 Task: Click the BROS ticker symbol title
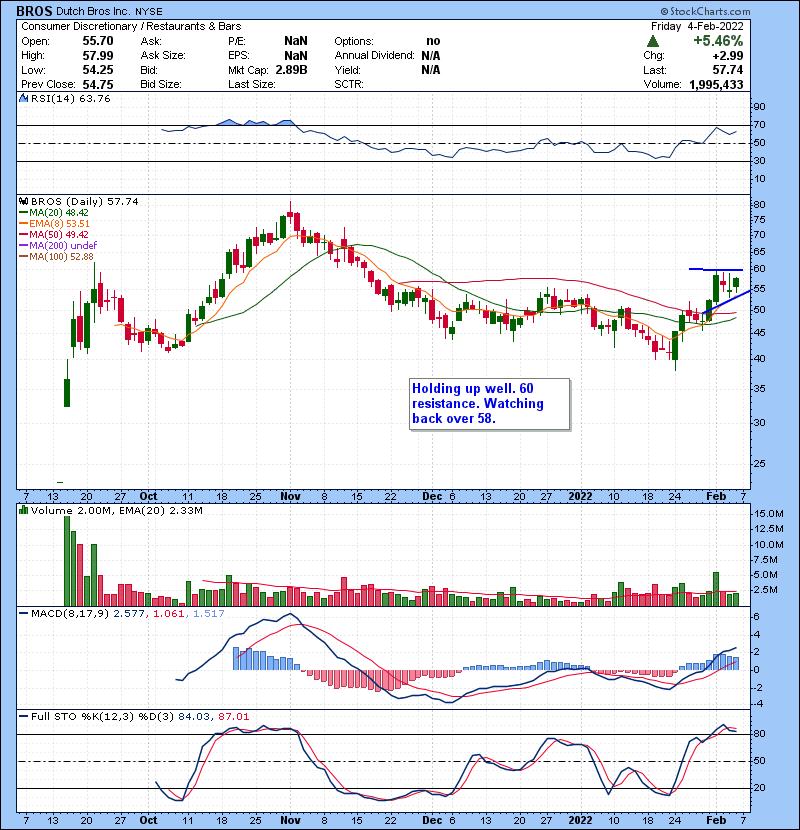click(x=34, y=11)
